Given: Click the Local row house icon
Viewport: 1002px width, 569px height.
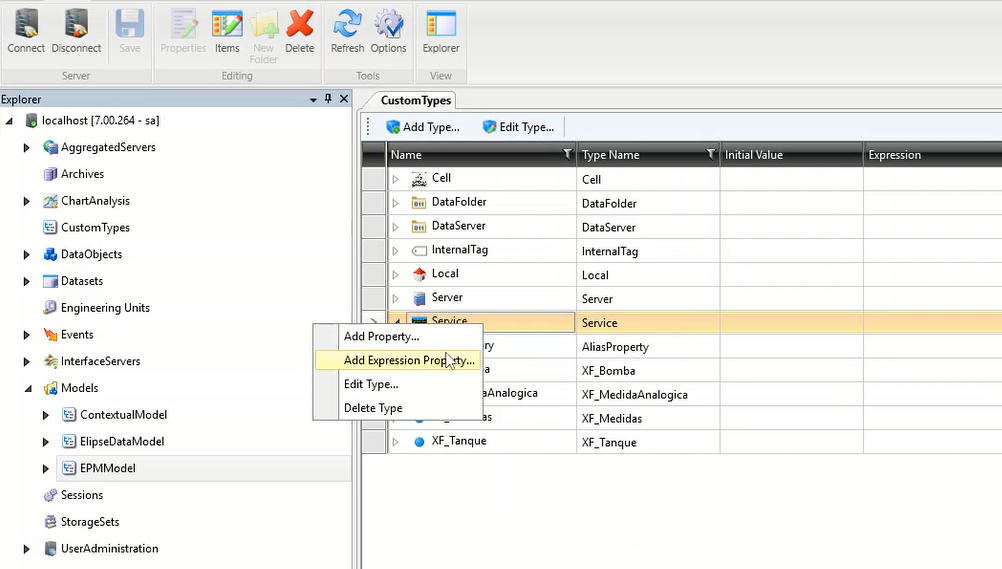Looking at the screenshot, I should (x=419, y=274).
